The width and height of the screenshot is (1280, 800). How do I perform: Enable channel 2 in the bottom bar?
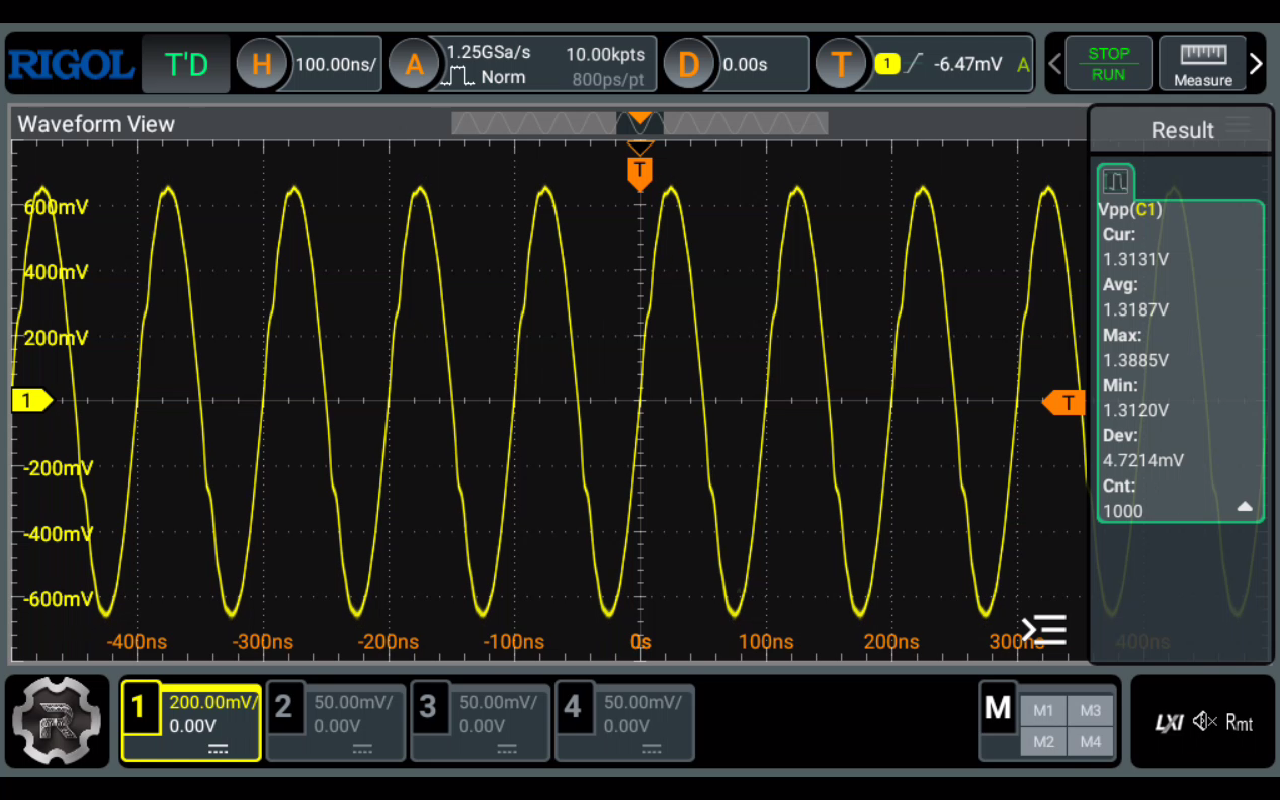pos(336,722)
